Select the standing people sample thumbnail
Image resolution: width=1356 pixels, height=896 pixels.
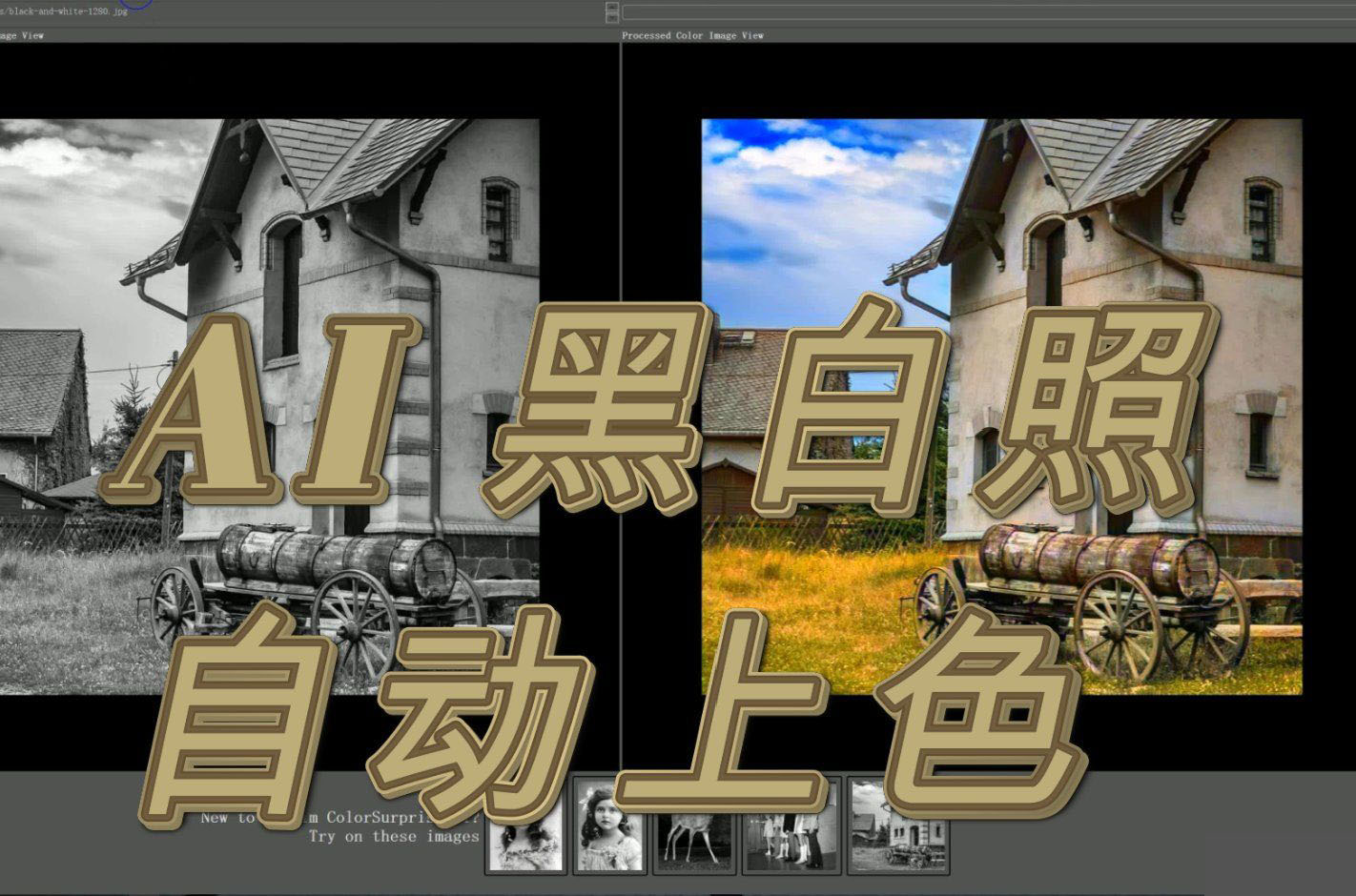click(x=791, y=844)
